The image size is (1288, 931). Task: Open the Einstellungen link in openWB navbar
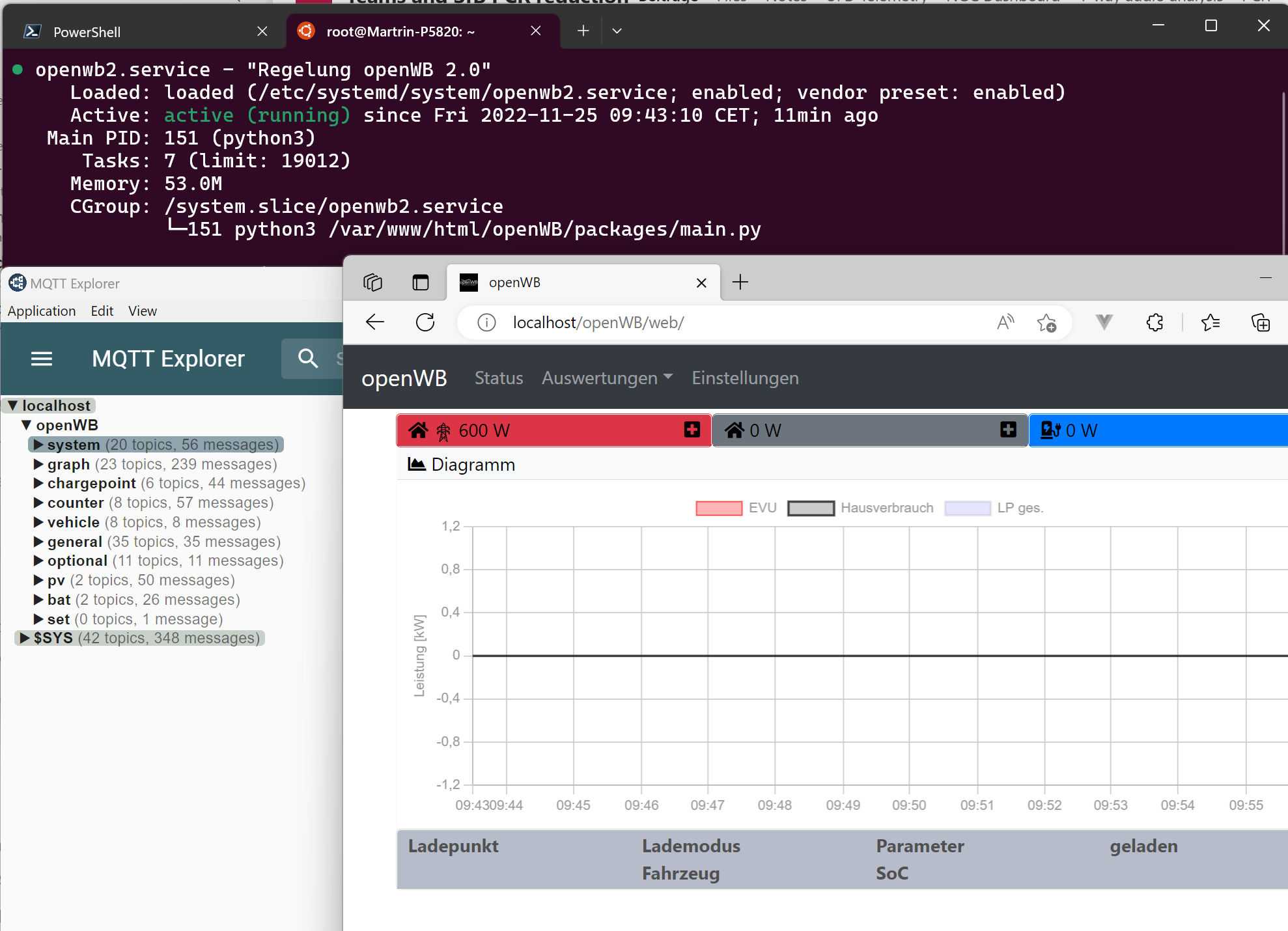point(745,378)
